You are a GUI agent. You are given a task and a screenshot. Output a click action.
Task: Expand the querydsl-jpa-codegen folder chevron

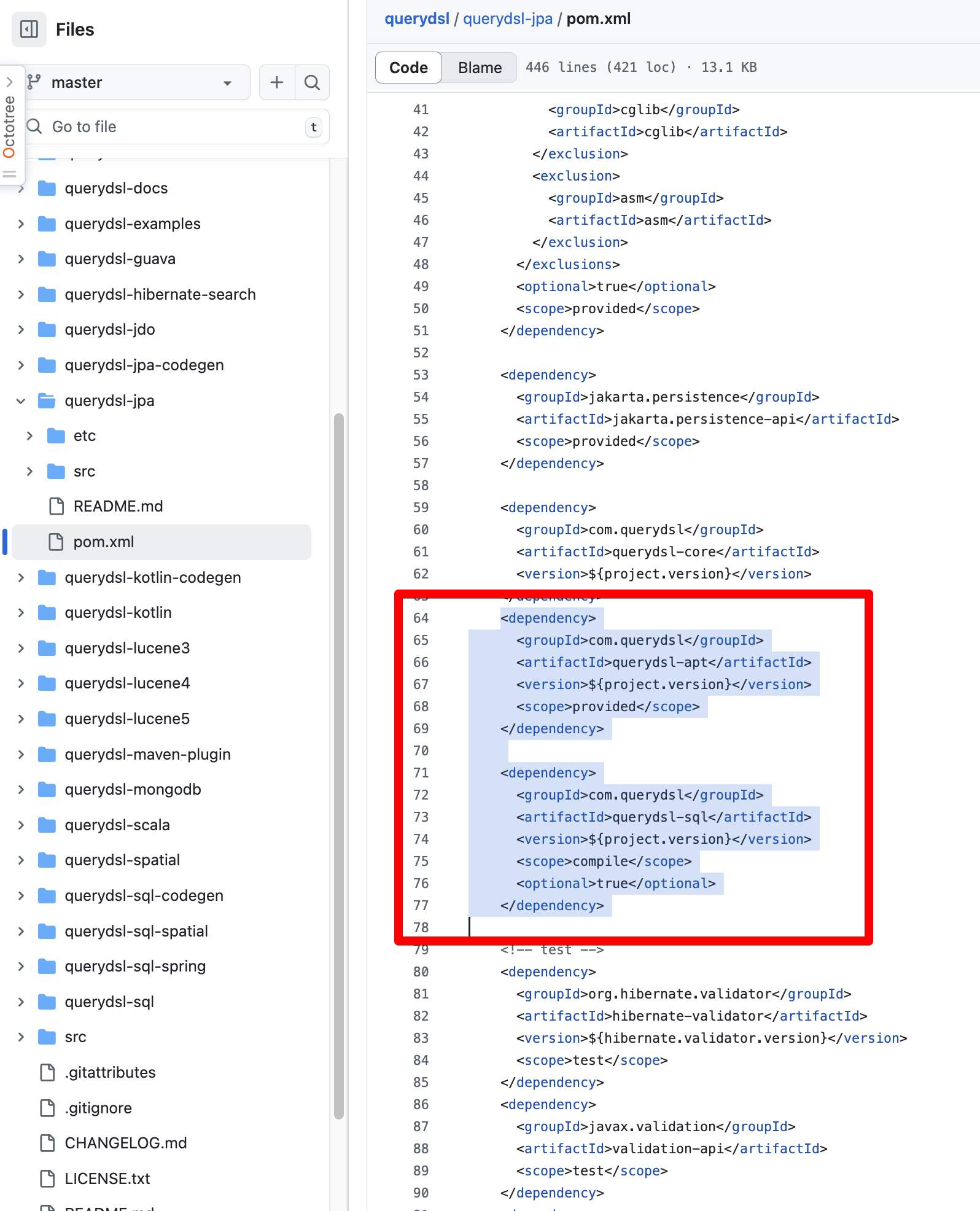[x=21, y=365]
